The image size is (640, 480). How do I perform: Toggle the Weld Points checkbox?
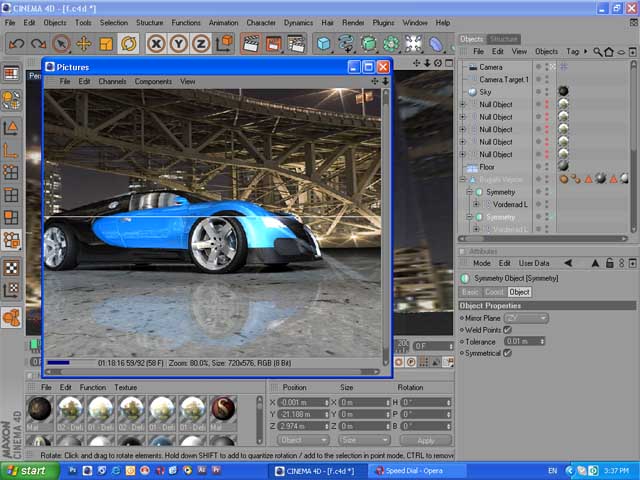click(507, 329)
